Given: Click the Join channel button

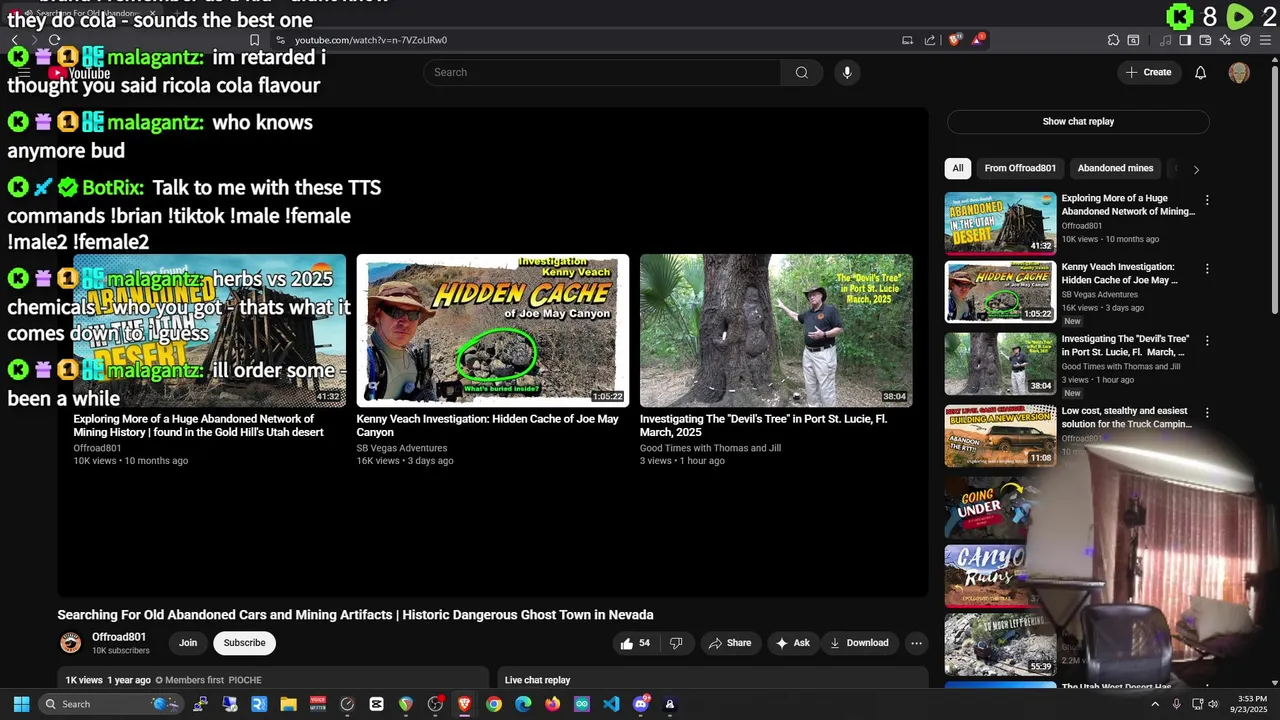Looking at the screenshot, I should point(188,643).
